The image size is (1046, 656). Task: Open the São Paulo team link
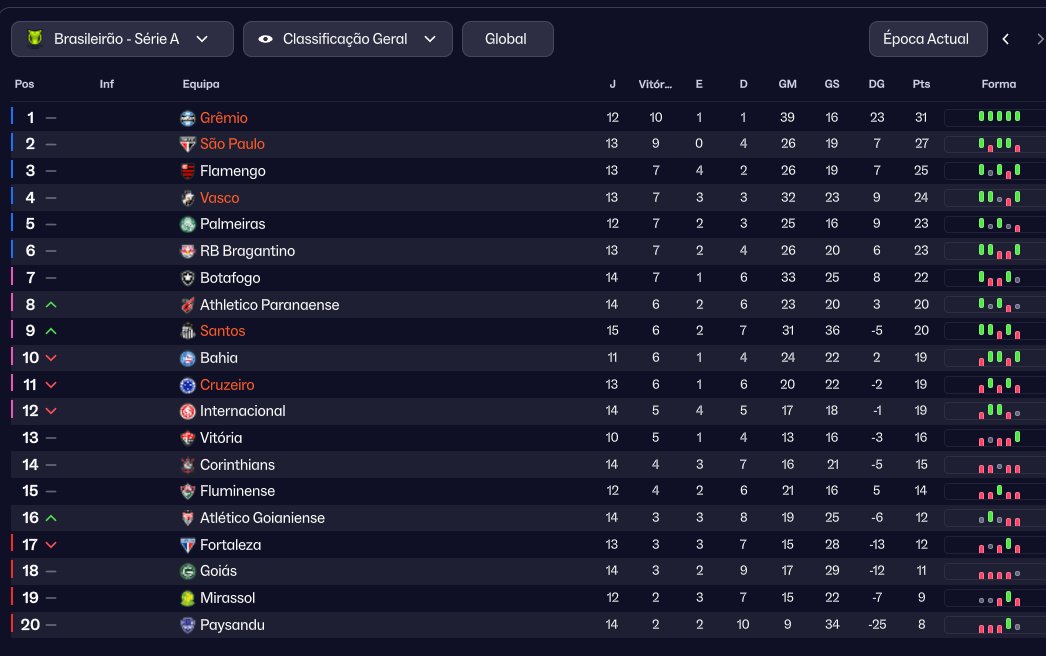tap(232, 144)
